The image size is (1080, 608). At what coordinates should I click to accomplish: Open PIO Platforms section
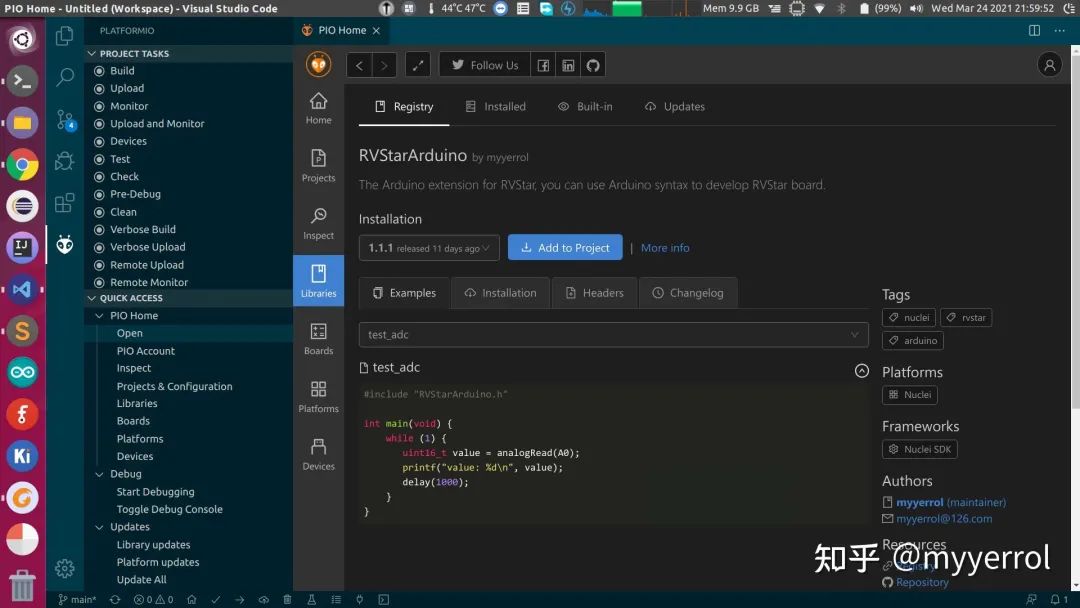318,397
